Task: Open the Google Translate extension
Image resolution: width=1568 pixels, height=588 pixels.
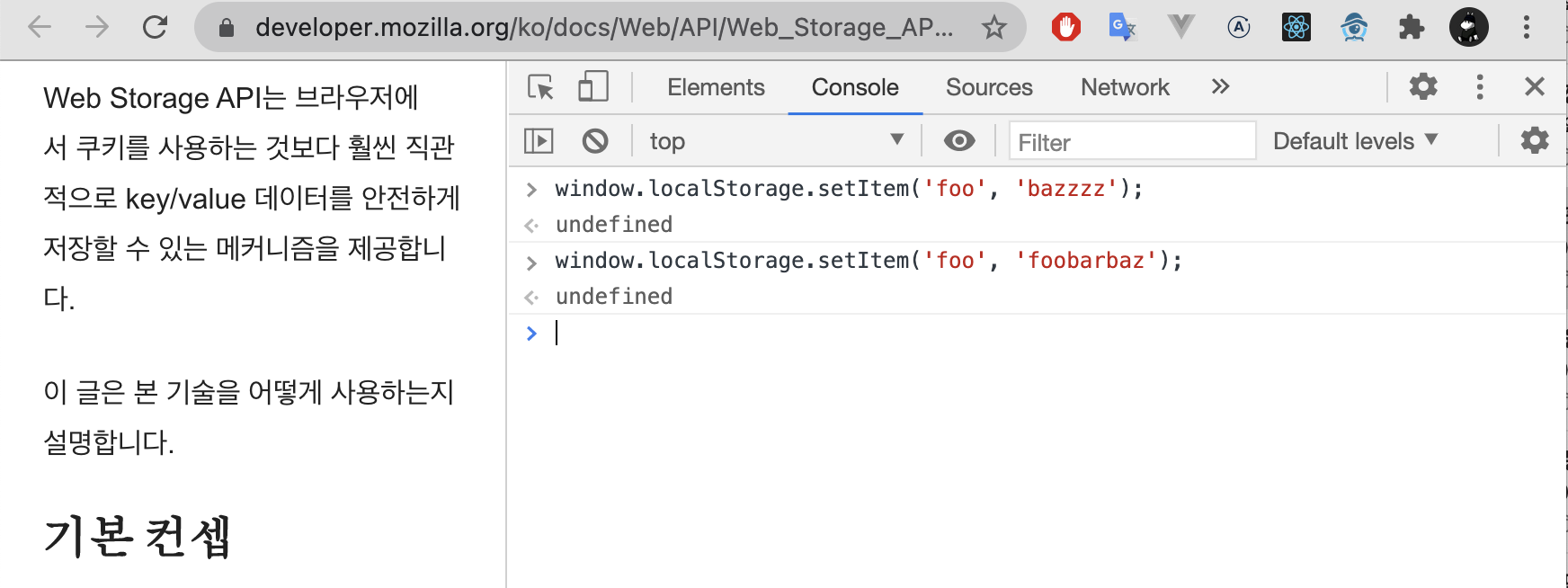Action: 1122,27
